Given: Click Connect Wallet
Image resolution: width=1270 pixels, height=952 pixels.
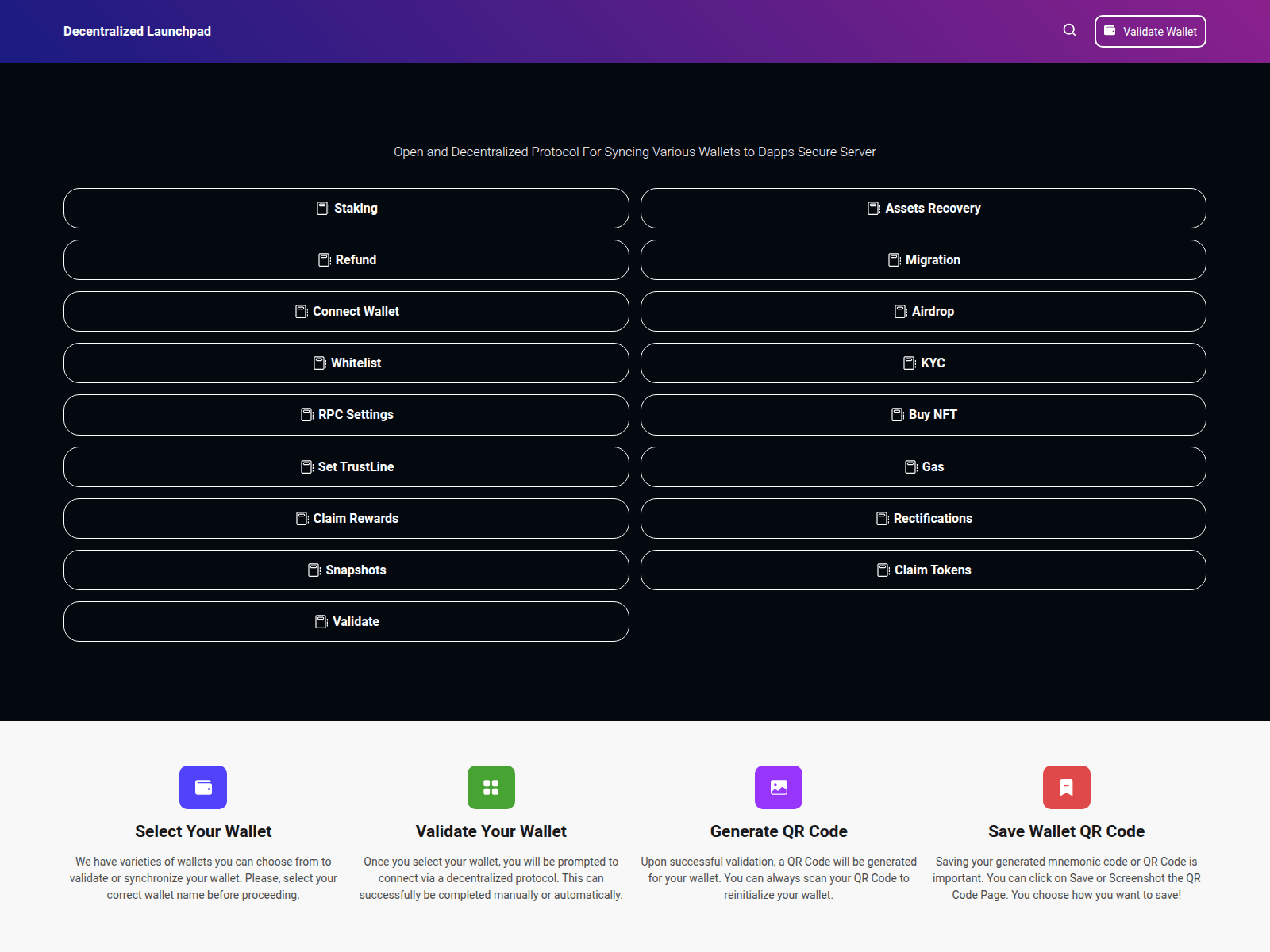Looking at the screenshot, I should pos(346,311).
